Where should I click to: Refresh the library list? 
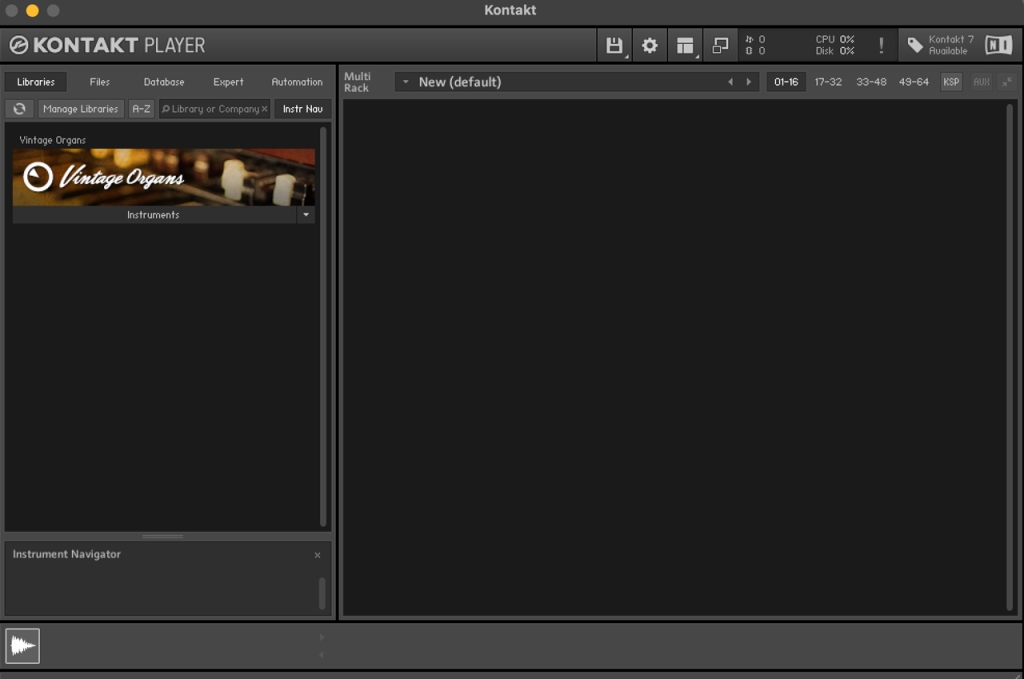pos(20,109)
